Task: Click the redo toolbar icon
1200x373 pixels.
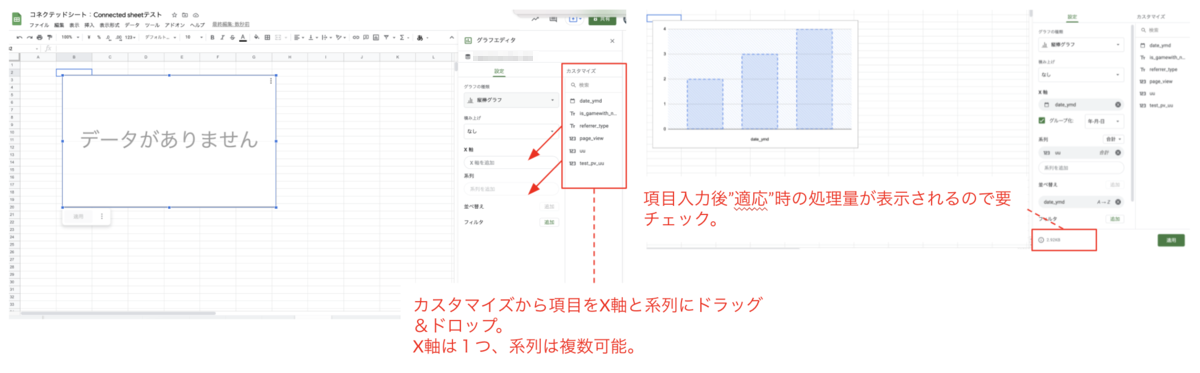Action: (30, 37)
